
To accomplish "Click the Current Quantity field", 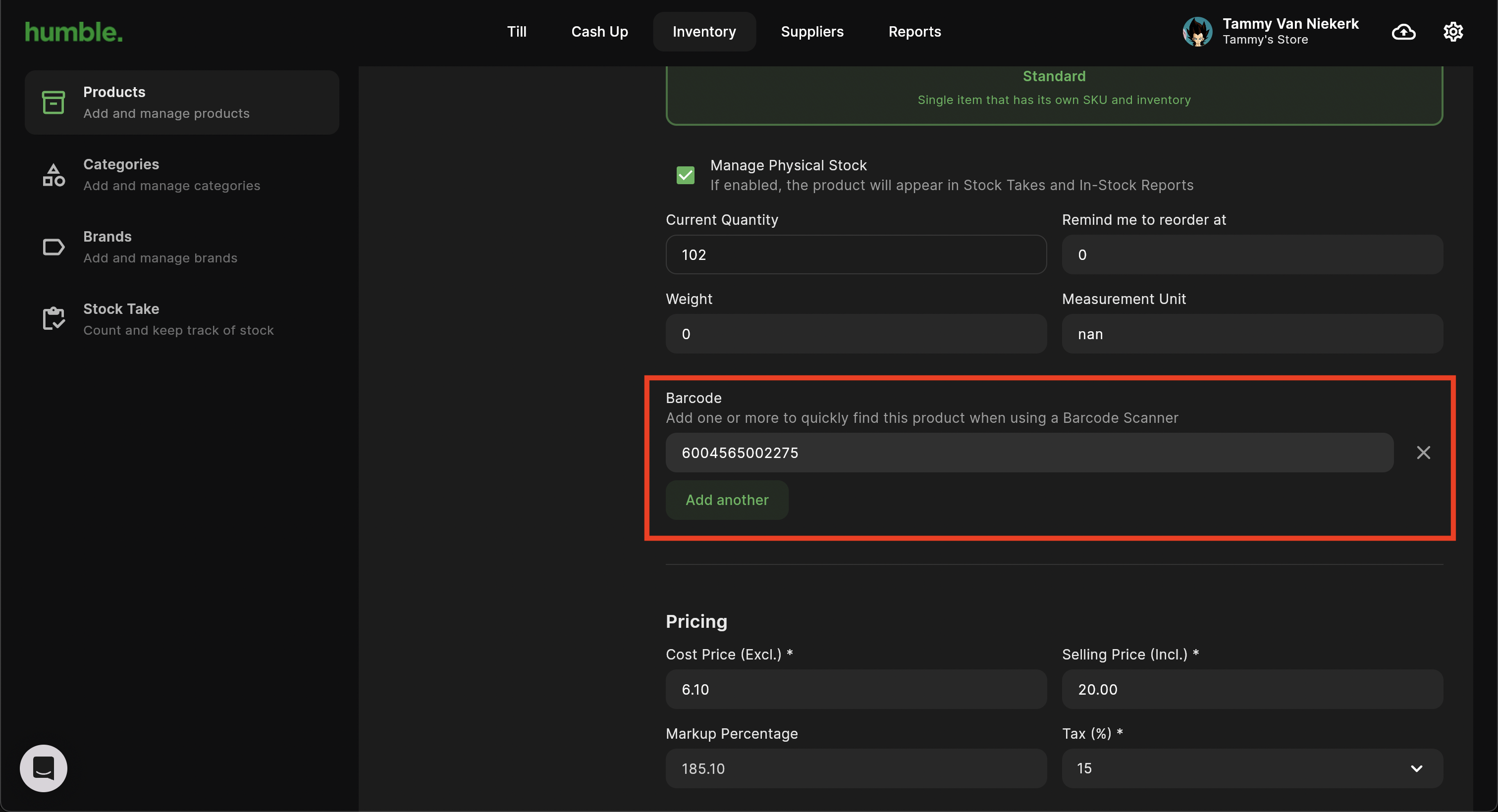I will tap(856, 254).
